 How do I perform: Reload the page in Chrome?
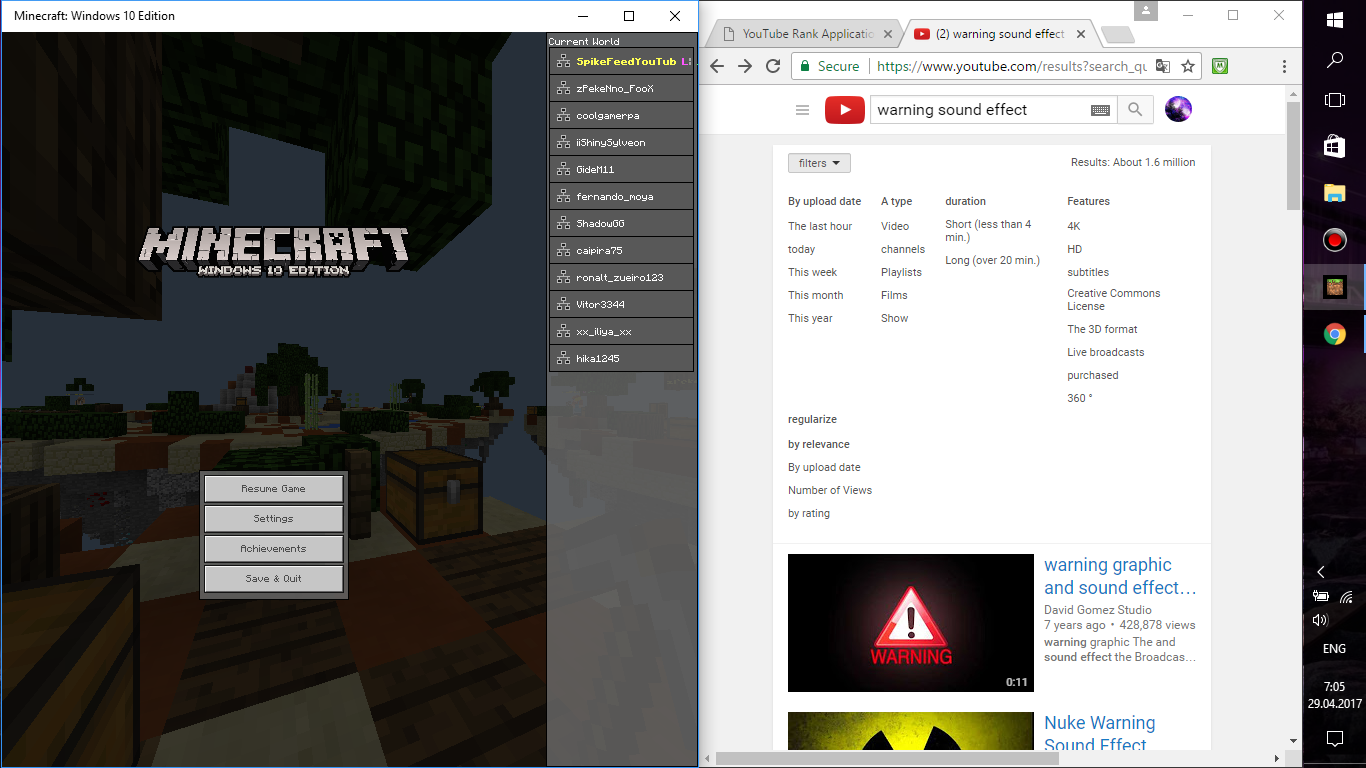pyautogui.click(x=773, y=66)
